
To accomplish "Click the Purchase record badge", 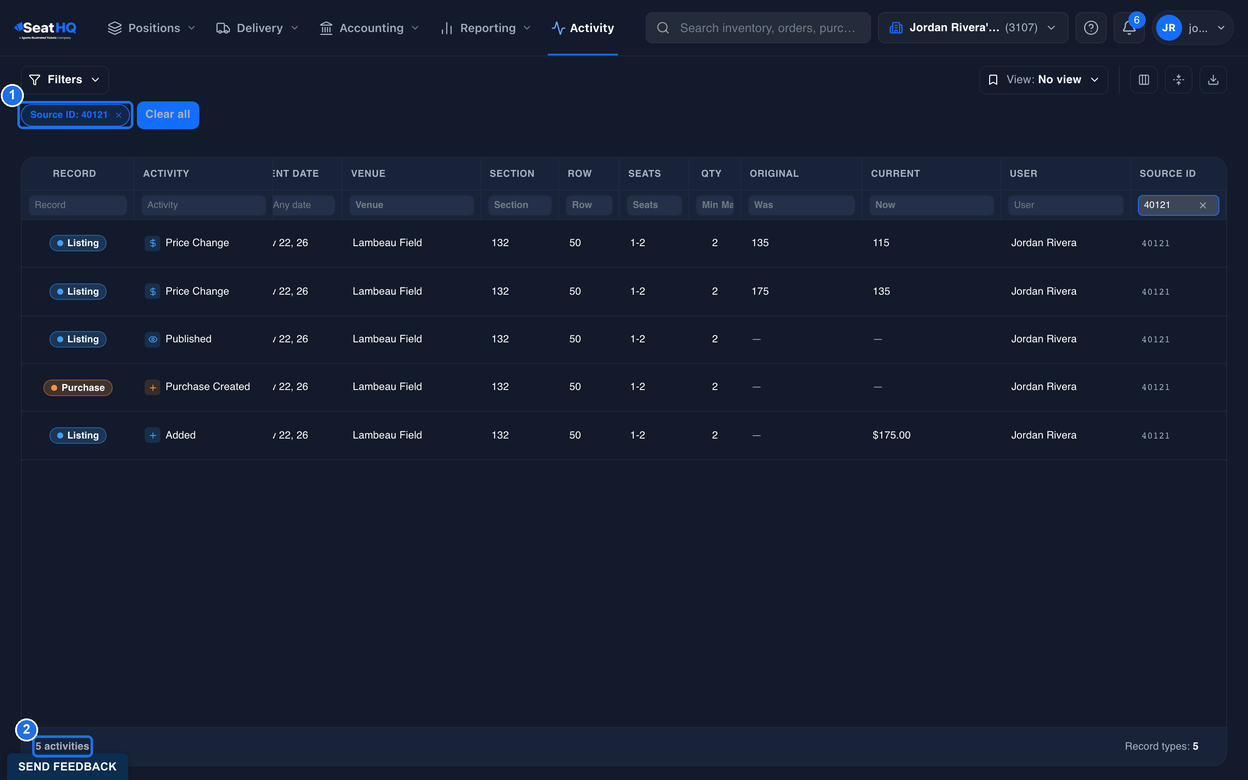I will [78, 388].
